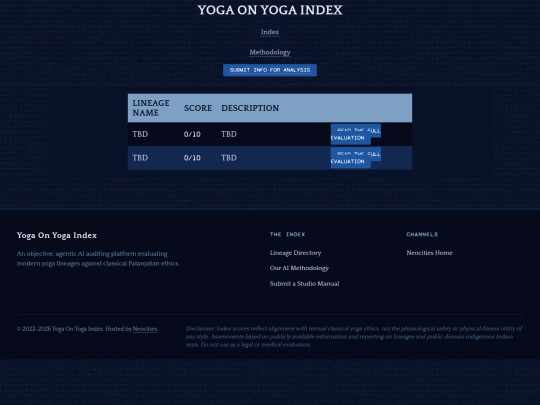Screen dimensions: 540x405
Task: Click the first row's TBD description cell
Action: pyautogui.click(x=229, y=134)
